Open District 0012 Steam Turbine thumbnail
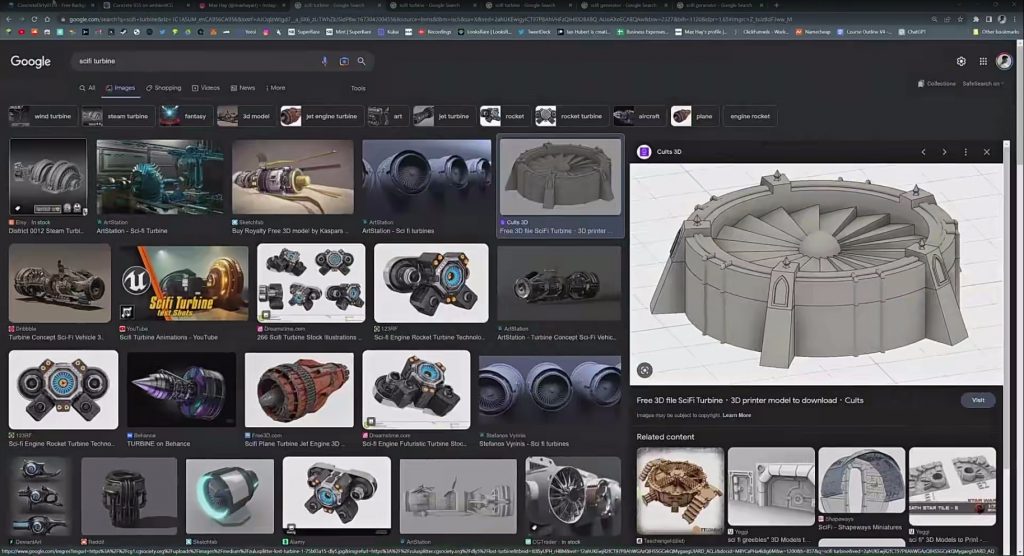1024x556 pixels. coord(48,176)
